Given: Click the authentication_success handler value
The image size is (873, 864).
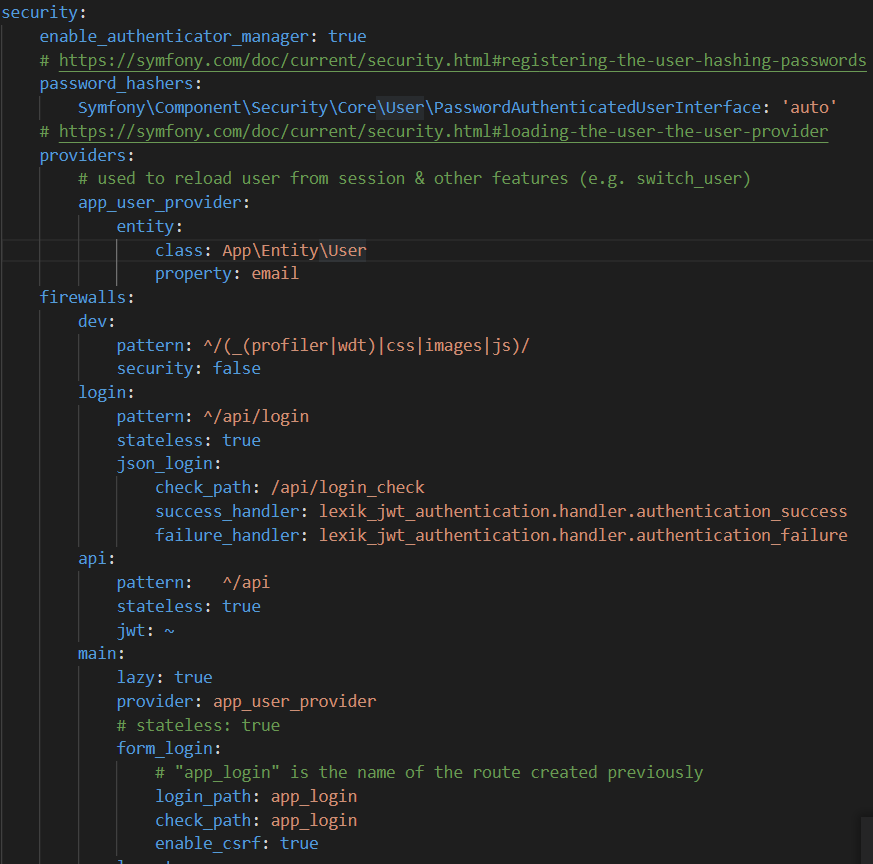Looking at the screenshot, I should pyautogui.click(x=583, y=512).
